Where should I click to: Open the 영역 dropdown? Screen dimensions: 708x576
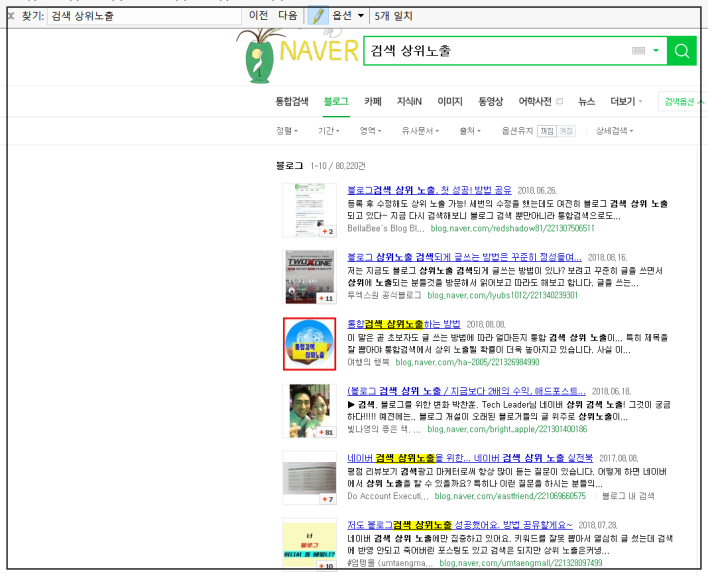[370, 131]
